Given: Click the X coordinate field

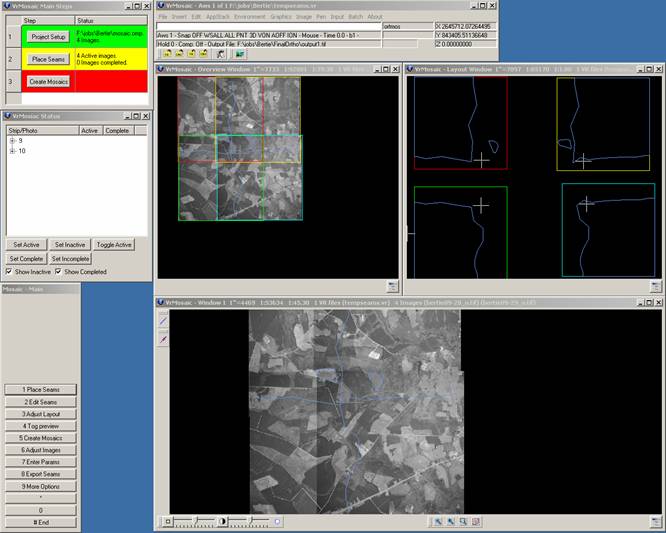Looking at the screenshot, I should coord(466,26).
